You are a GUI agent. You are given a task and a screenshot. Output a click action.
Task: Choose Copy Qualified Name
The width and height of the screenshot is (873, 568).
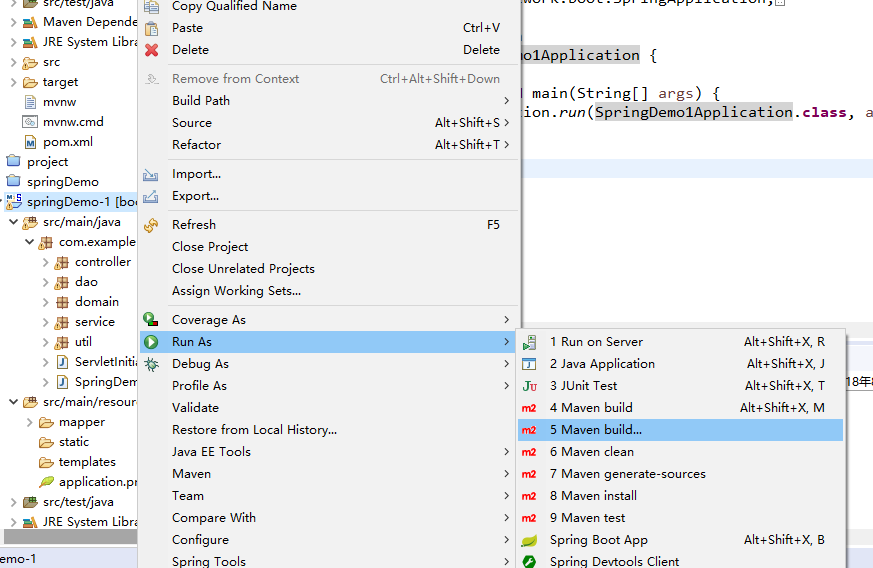pos(328,7)
